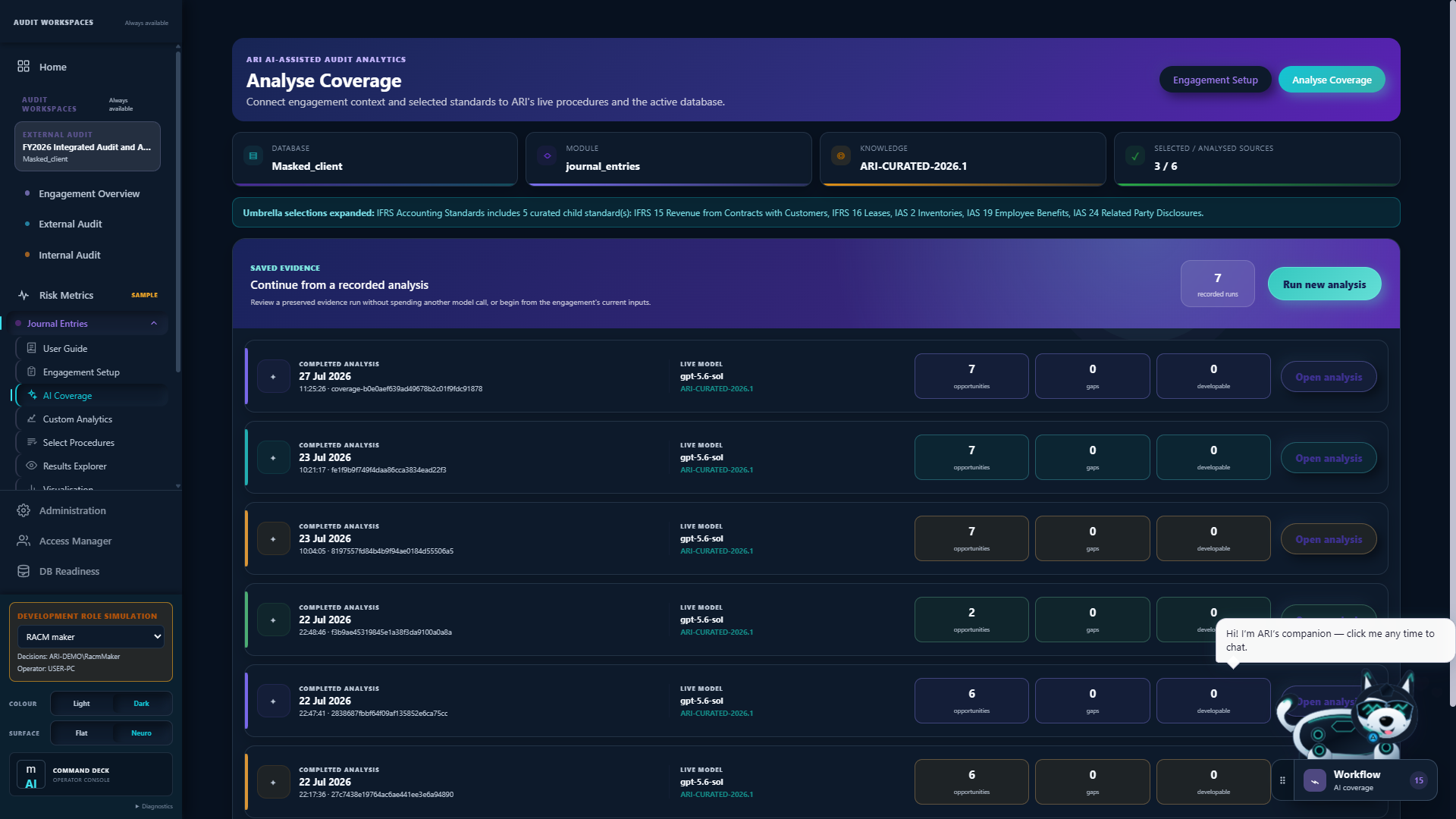The height and width of the screenshot is (819, 1456).
Task: Open the Home dashboard icon
Action: coord(24,67)
